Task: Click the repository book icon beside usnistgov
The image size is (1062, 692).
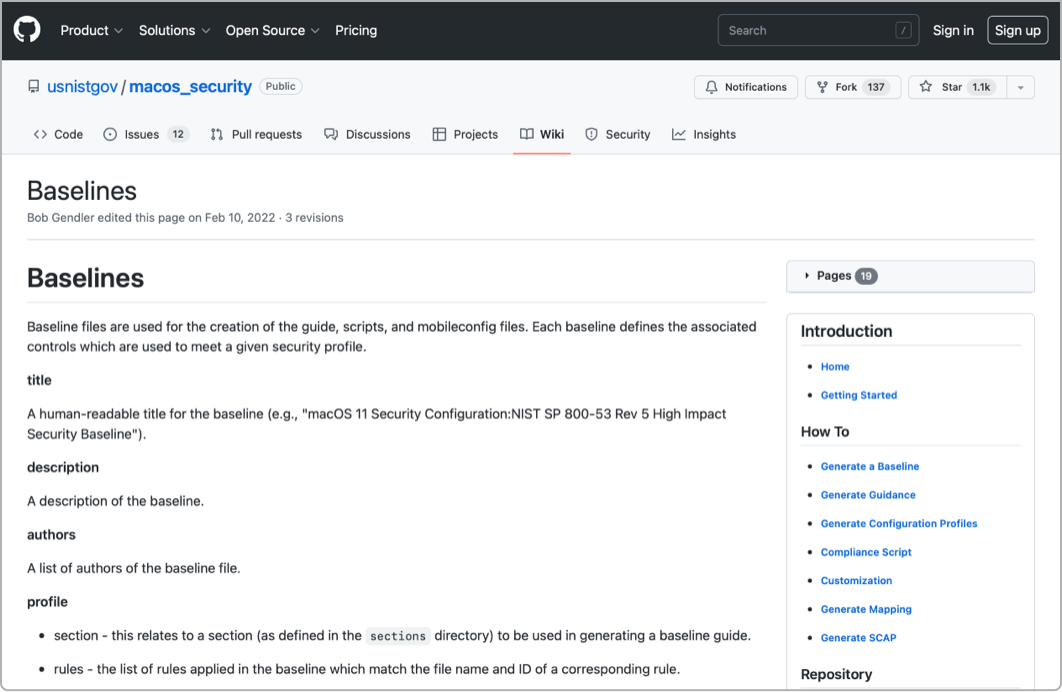Action: tap(33, 87)
